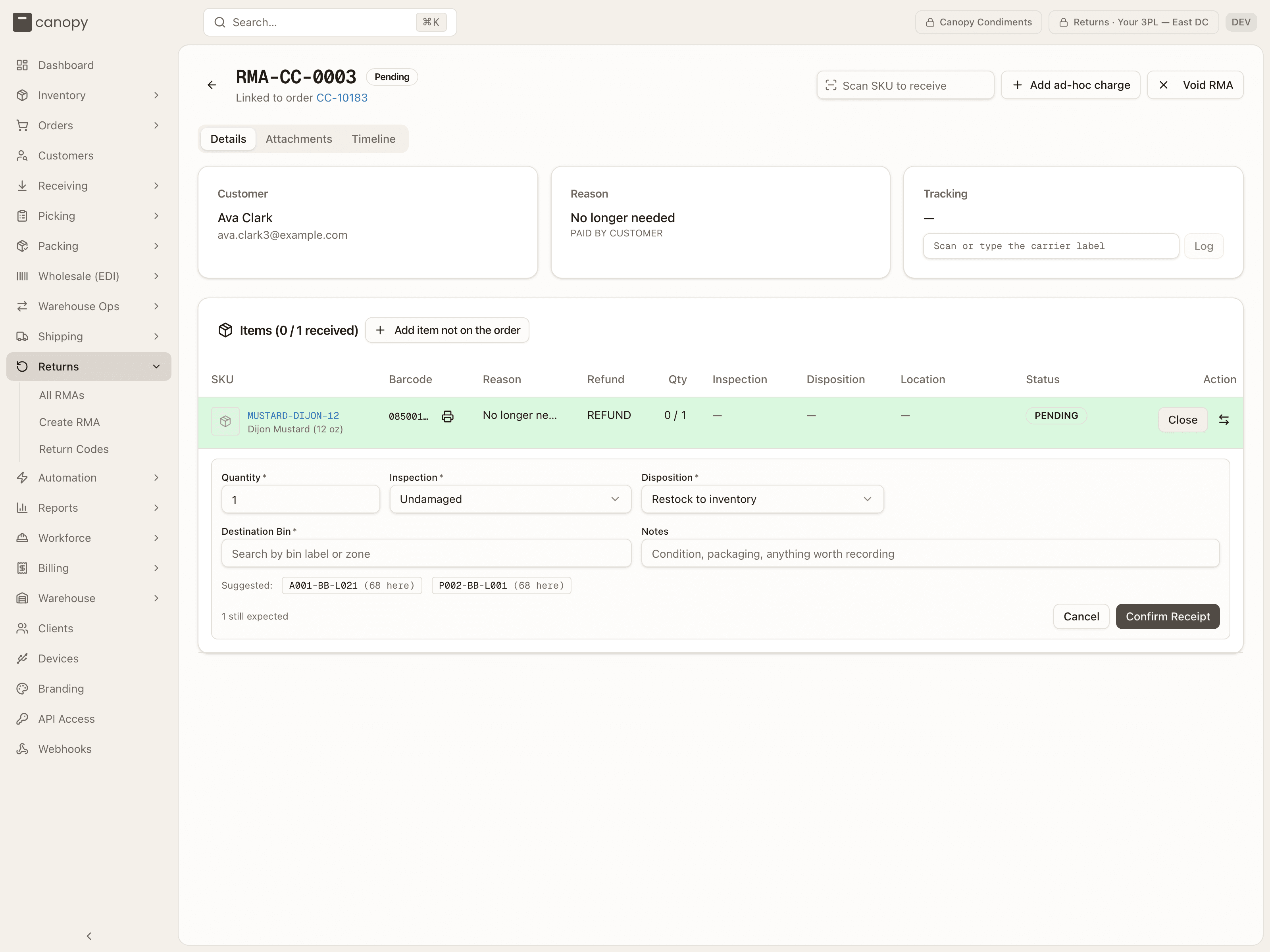Open the Disposition dropdown showing Restock to inventory
The width and height of the screenshot is (1270, 952).
(762, 499)
